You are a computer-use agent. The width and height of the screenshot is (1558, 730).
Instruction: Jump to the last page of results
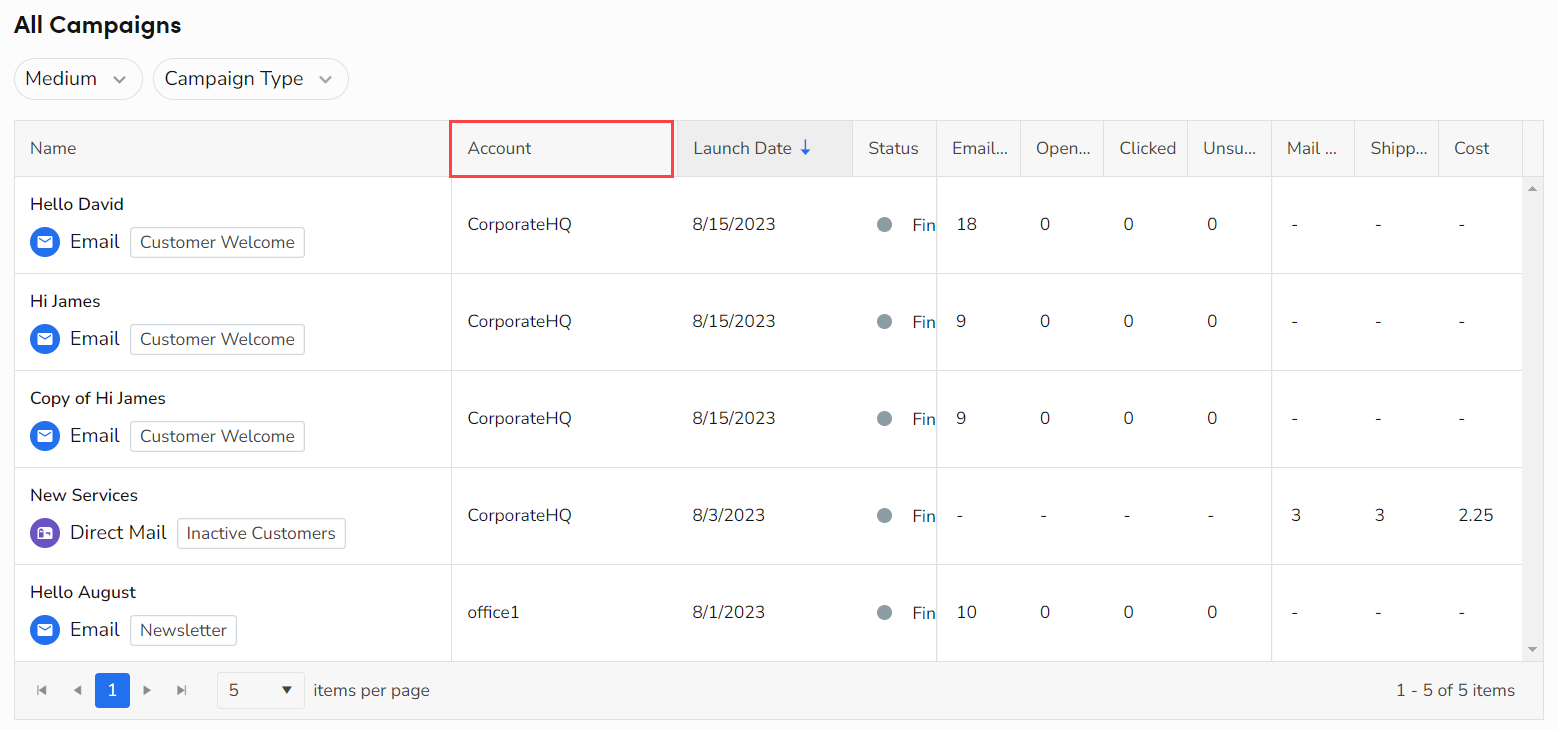point(182,690)
